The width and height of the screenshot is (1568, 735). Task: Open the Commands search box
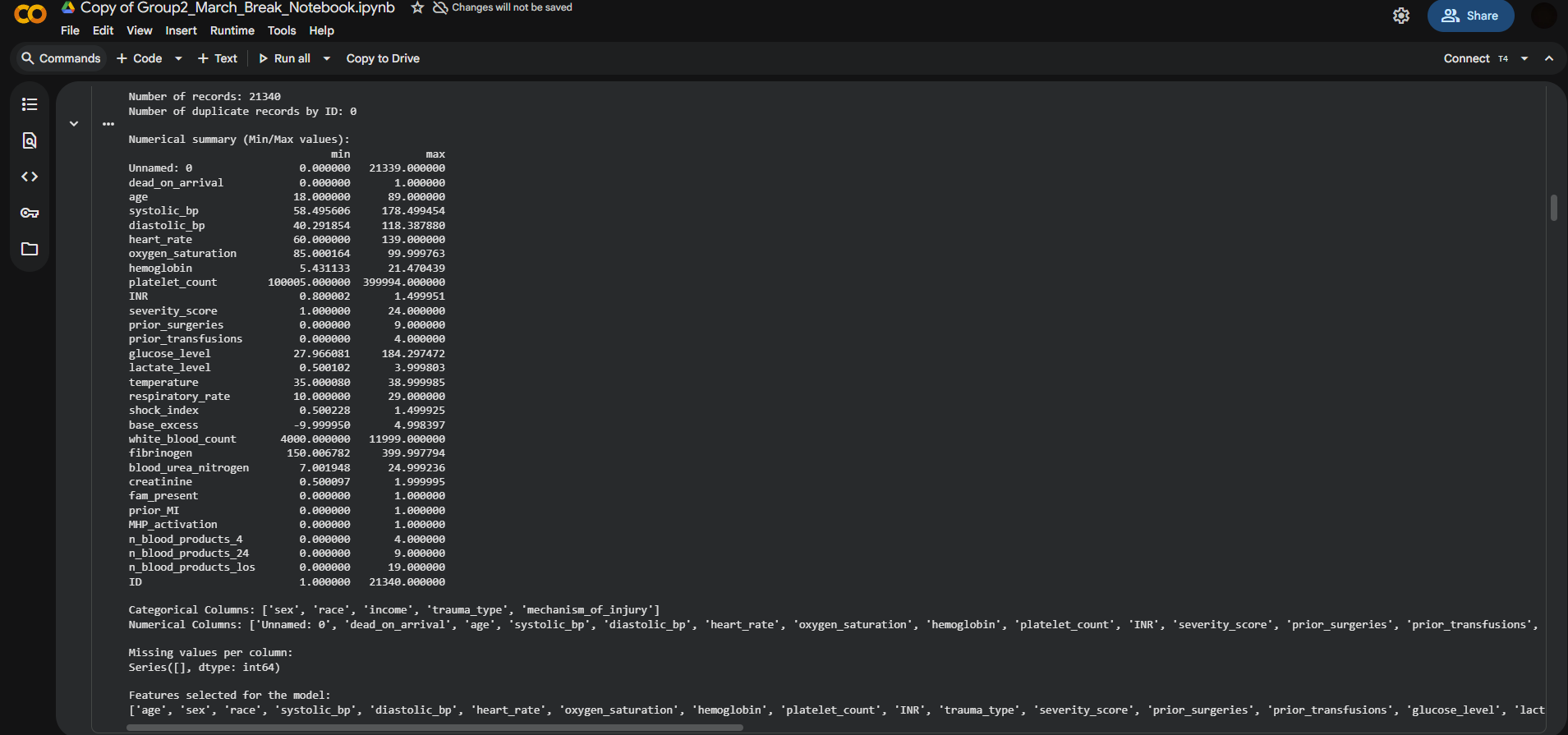click(61, 58)
